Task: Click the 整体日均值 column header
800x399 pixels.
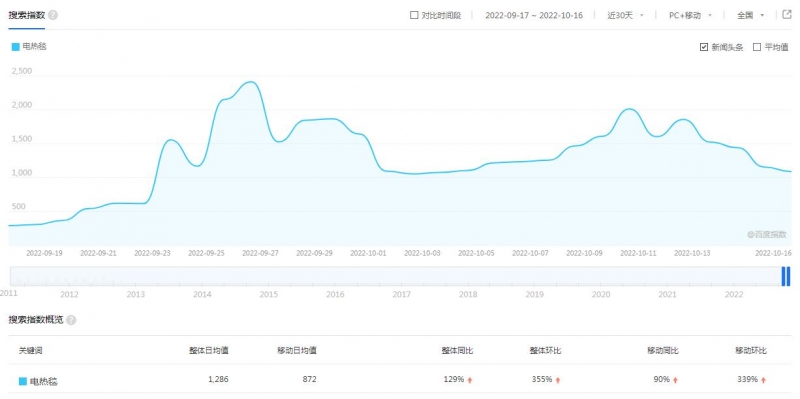Action: point(209,351)
